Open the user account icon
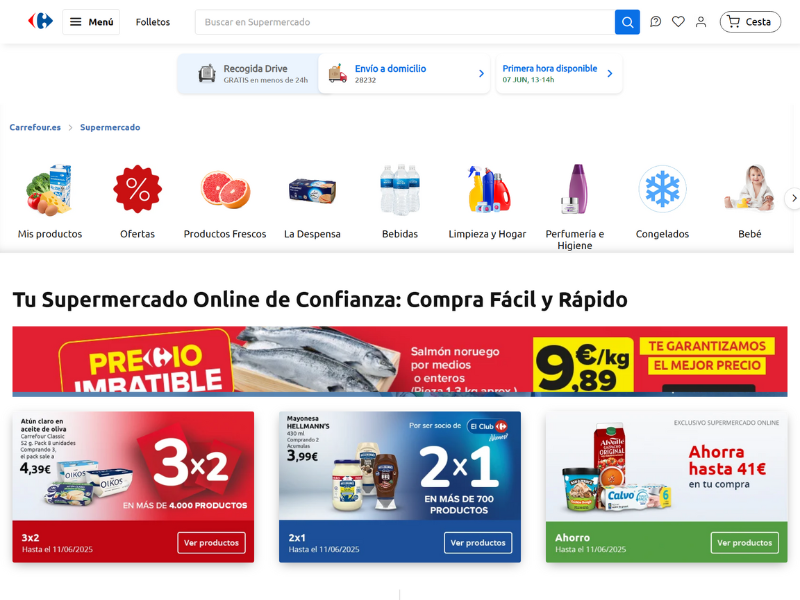This screenshot has width=800, height=600. 701,22
